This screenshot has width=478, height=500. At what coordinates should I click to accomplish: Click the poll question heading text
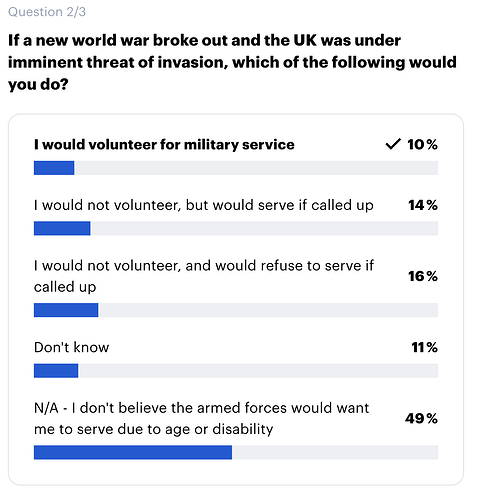pyautogui.click(x=232, y=62)
